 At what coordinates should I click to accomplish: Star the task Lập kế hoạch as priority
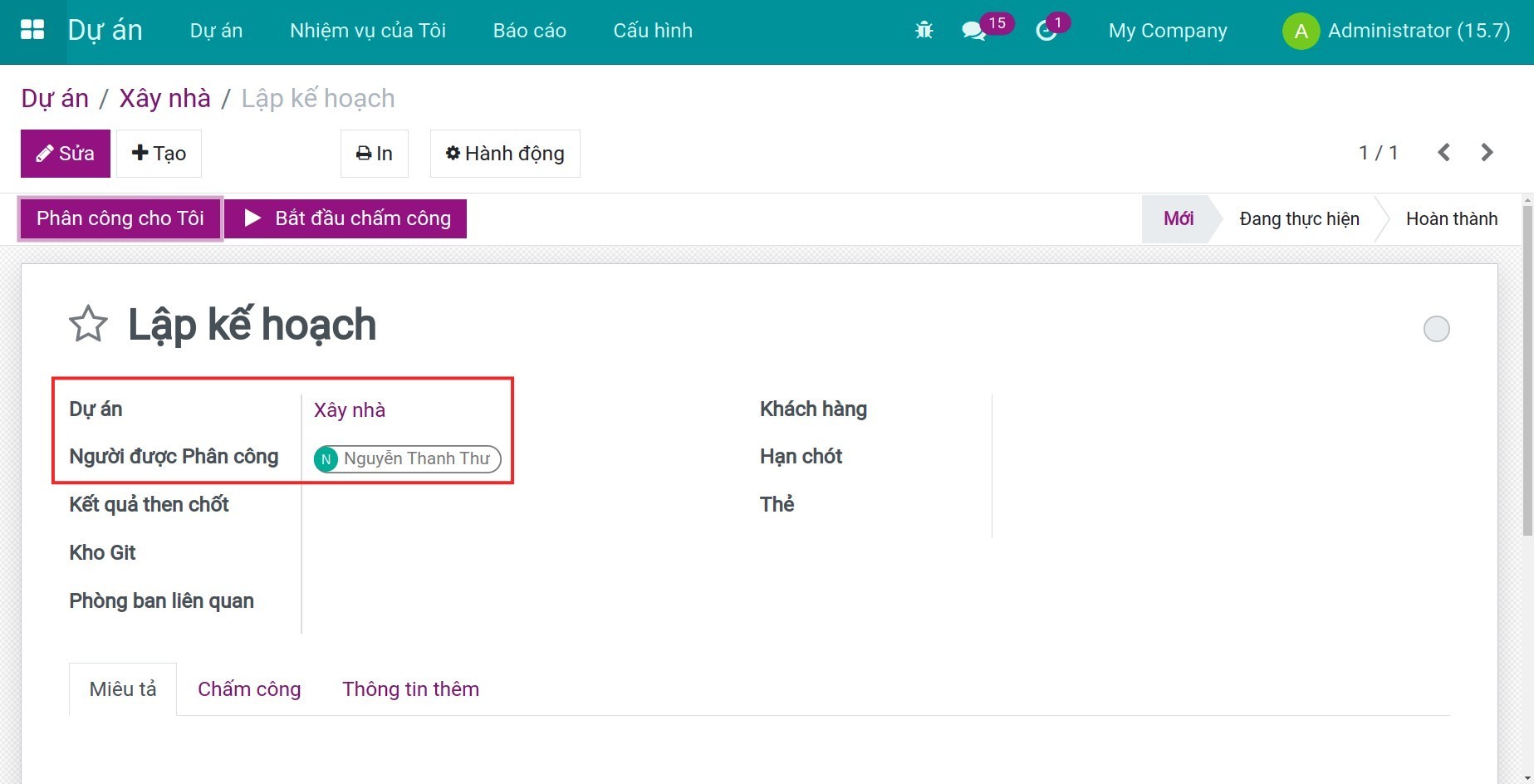tap(88, 324)
